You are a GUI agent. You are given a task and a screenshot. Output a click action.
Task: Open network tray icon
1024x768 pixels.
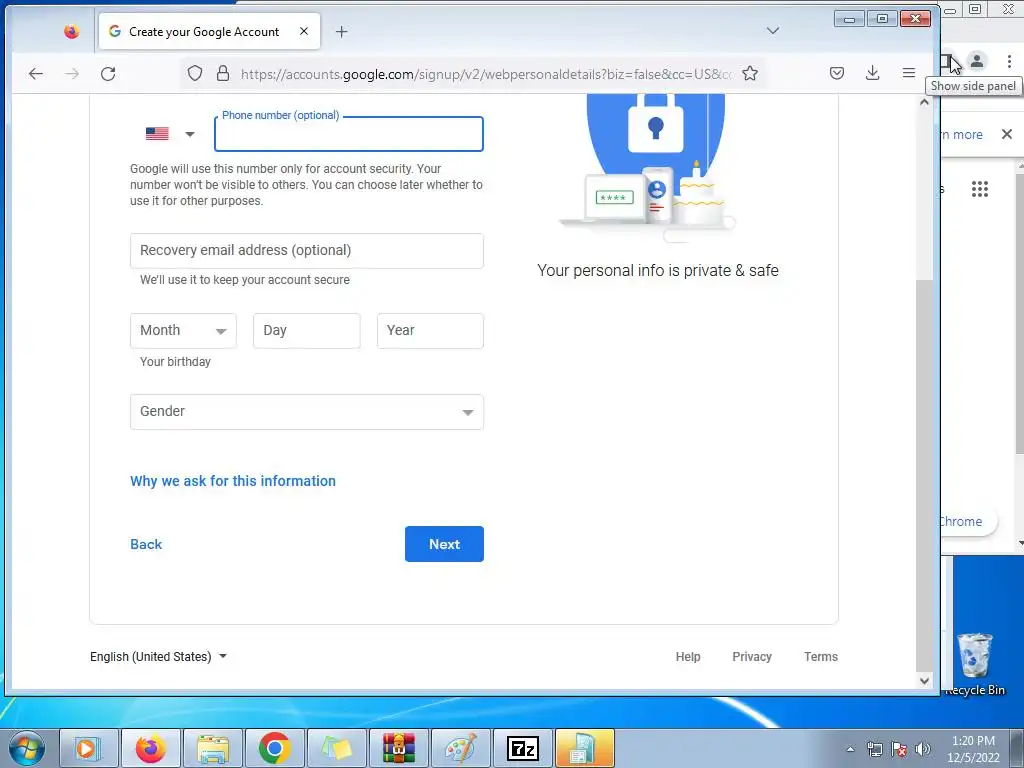point(874,749)
